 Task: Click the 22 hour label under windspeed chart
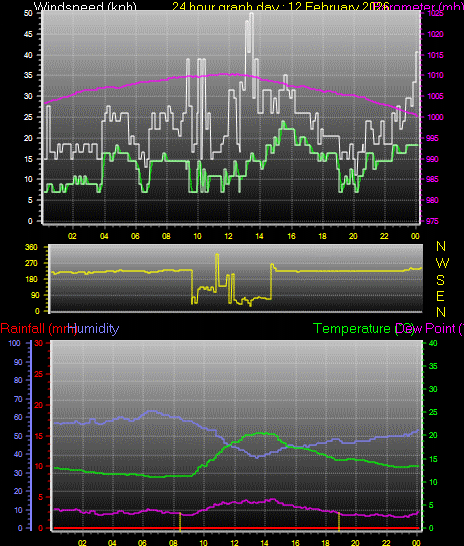pos(384,236)
